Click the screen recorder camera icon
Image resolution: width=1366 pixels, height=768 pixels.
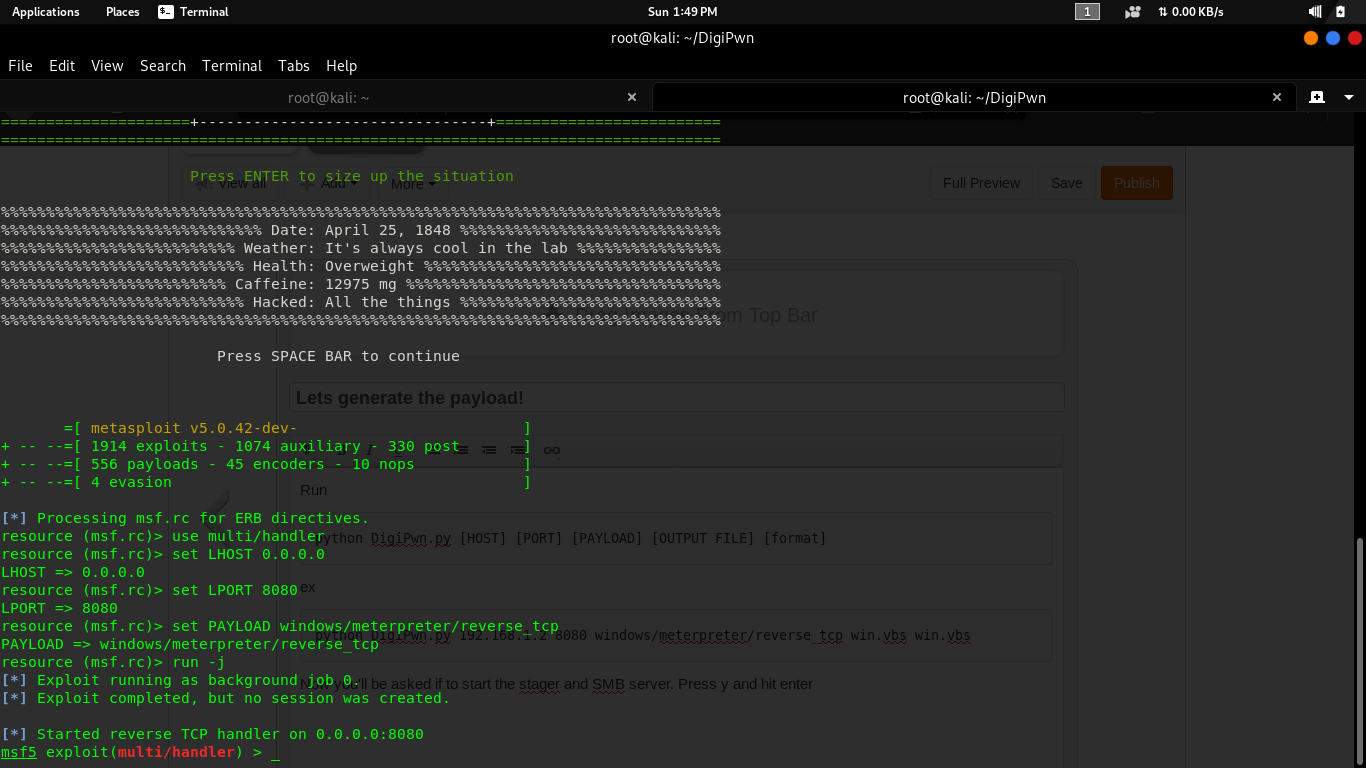click(x=1133, y=12)
